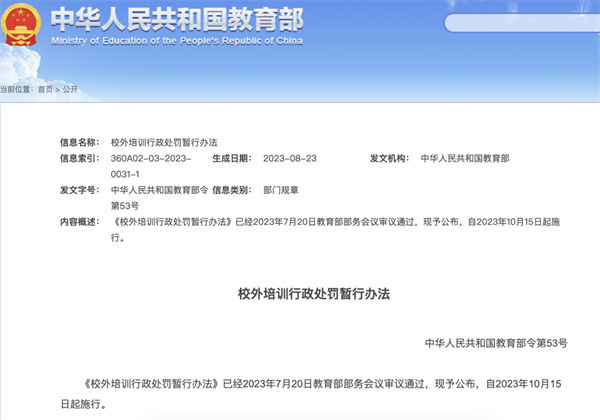Click the summary text in 内容概述 row
The width and height of the screenshot is (600, 420).
[336, 230]
